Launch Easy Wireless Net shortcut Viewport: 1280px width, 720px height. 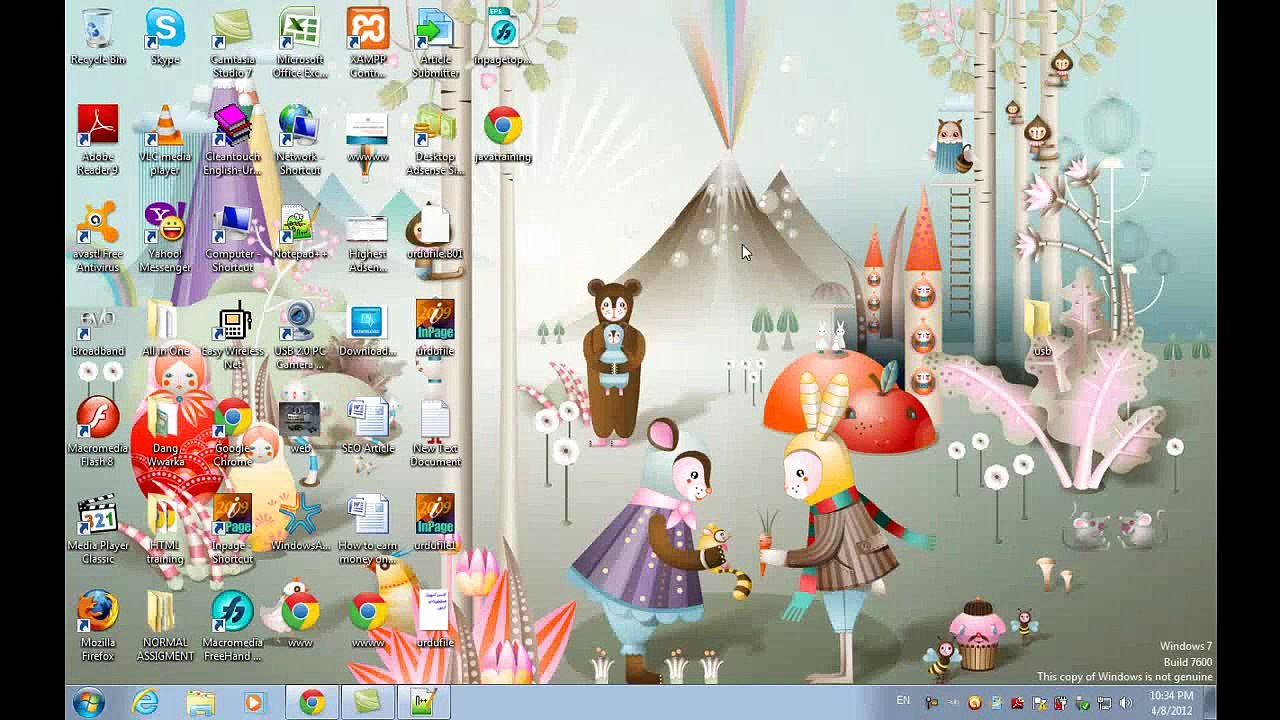(x=232, y=334)
